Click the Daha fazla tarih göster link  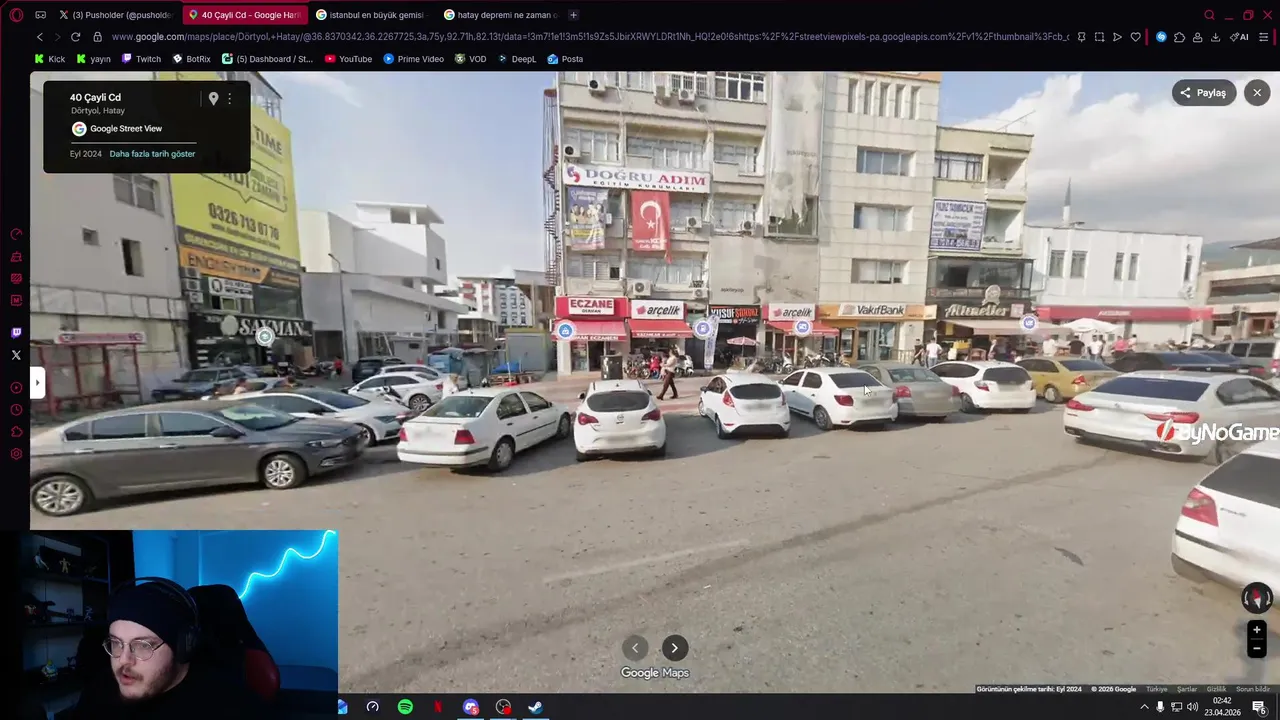(152, 154)
